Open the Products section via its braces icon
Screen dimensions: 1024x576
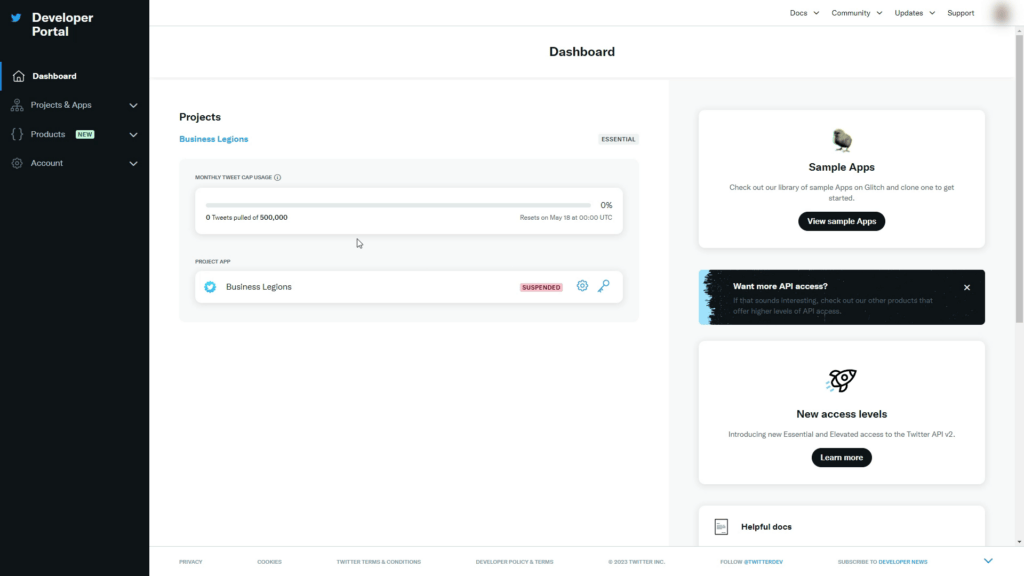(x=18, y=133)
